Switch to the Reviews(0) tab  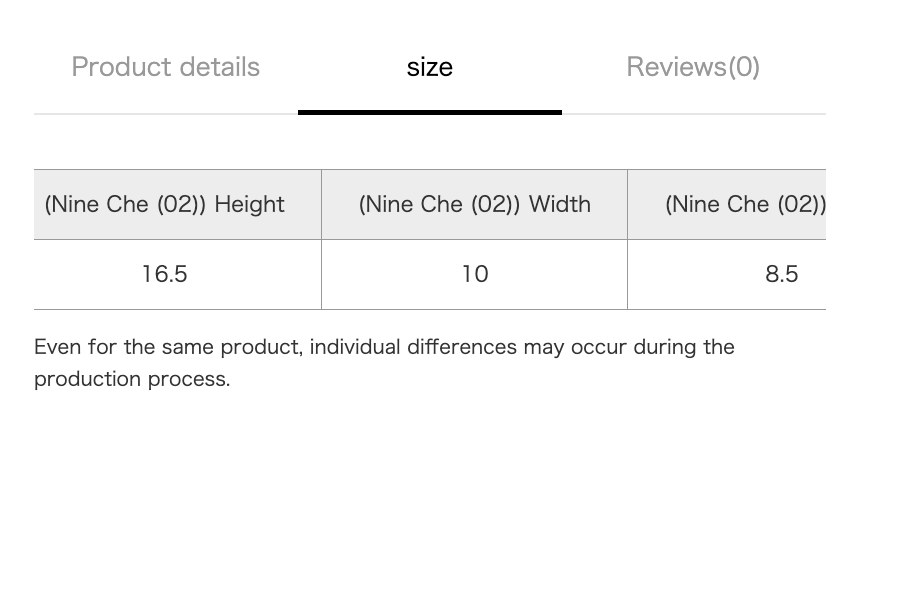[x=693, y=67]
